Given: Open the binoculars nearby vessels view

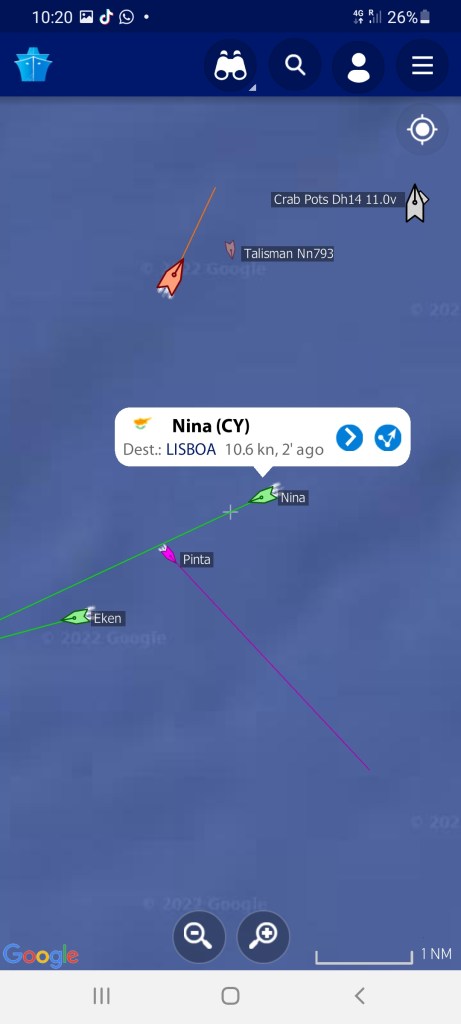Looking at the screenshot, I should [x=230, y=65].
